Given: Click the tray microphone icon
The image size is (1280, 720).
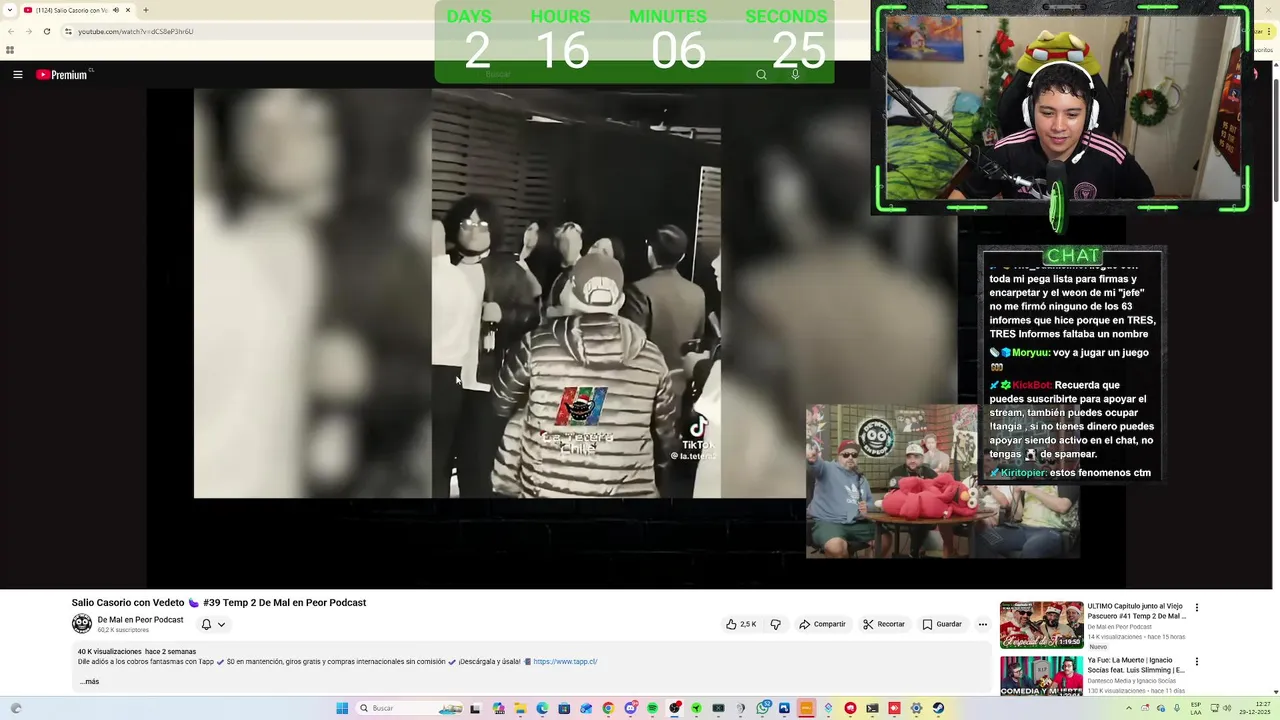Looking at the screenshot, I should [x=1177, y=708].
